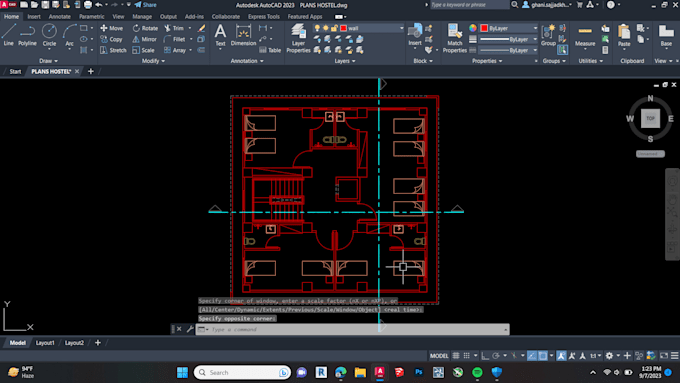Expand the Annotation panel
680x383 pixels.
(x=247, y=61)
